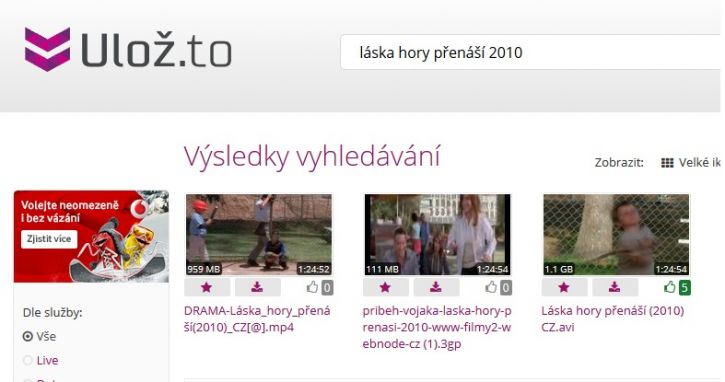Thumbs up the pribeh-vojaka 3gp file
The width and height of the screenshot is (725, 382).
point(491,288)
